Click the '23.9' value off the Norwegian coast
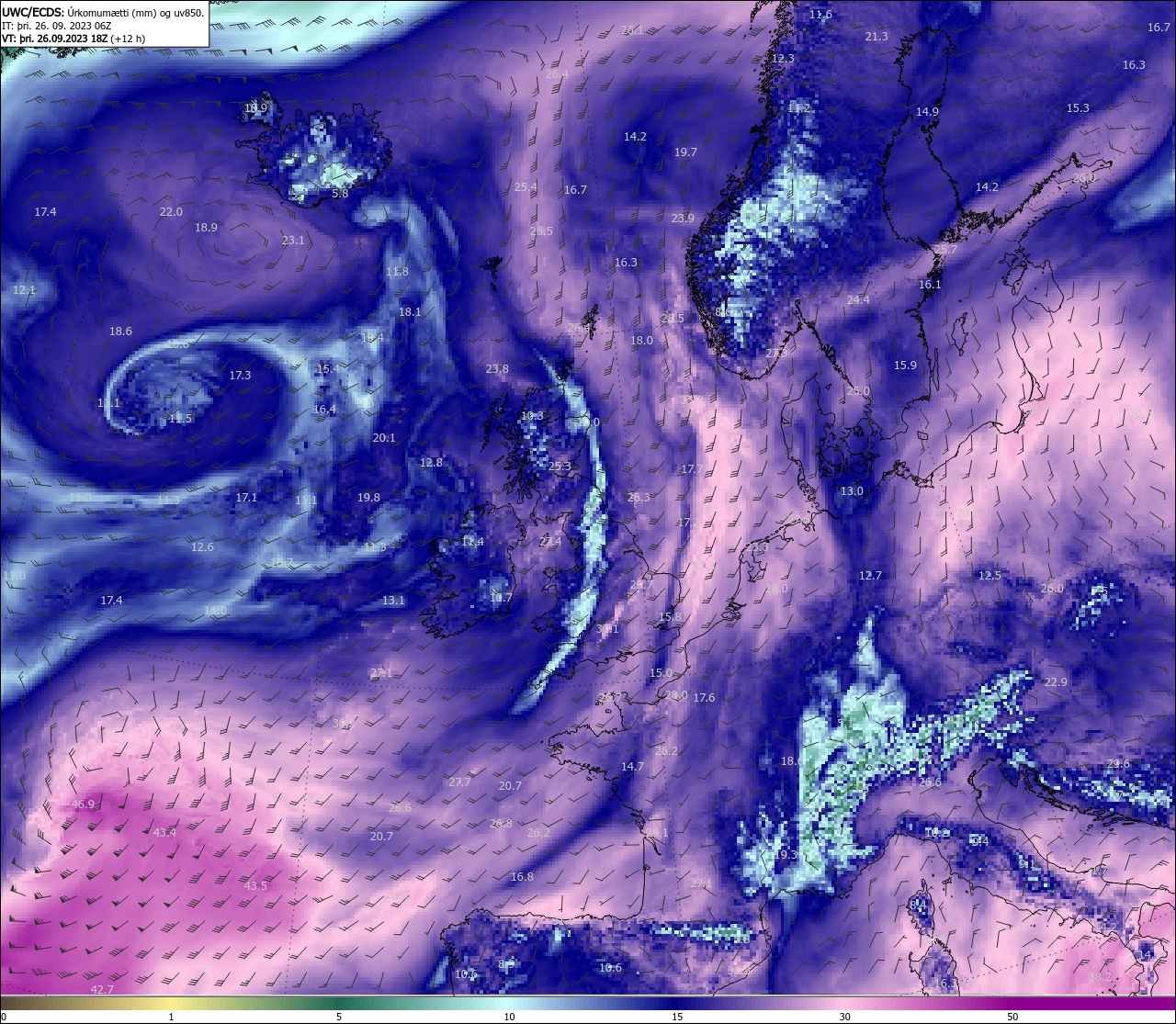 pos(683,219)
